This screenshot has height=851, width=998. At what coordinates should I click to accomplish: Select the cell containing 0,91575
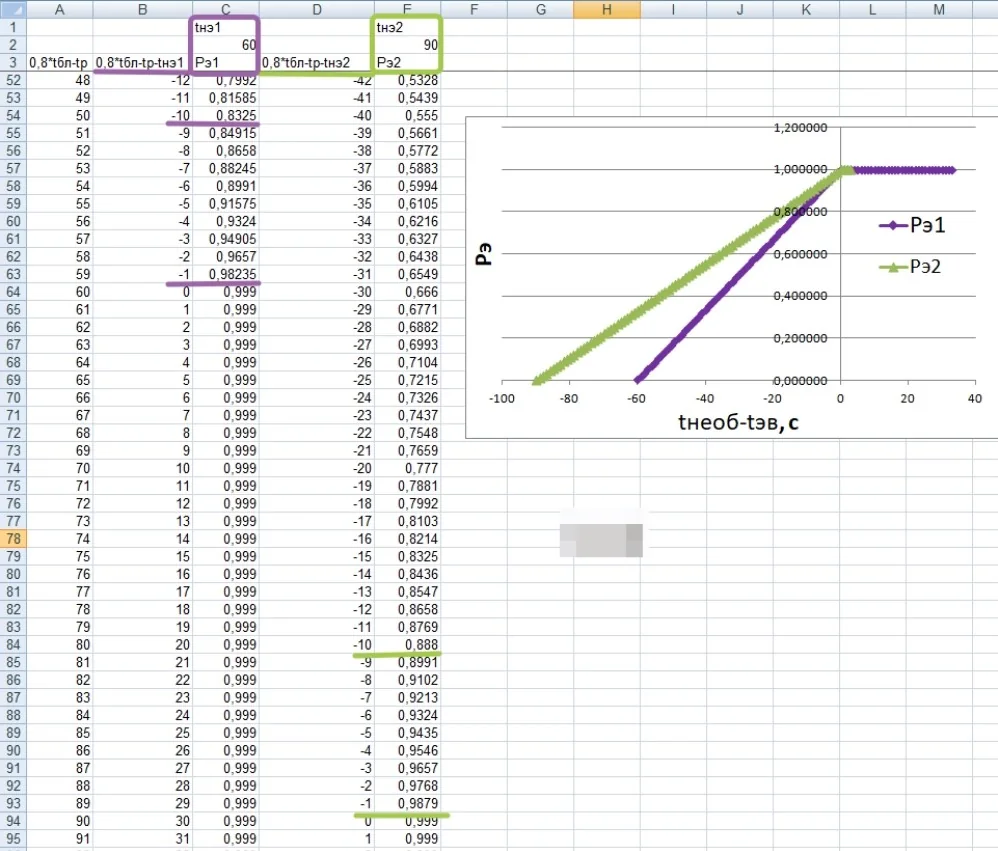(x=225, y=204)
